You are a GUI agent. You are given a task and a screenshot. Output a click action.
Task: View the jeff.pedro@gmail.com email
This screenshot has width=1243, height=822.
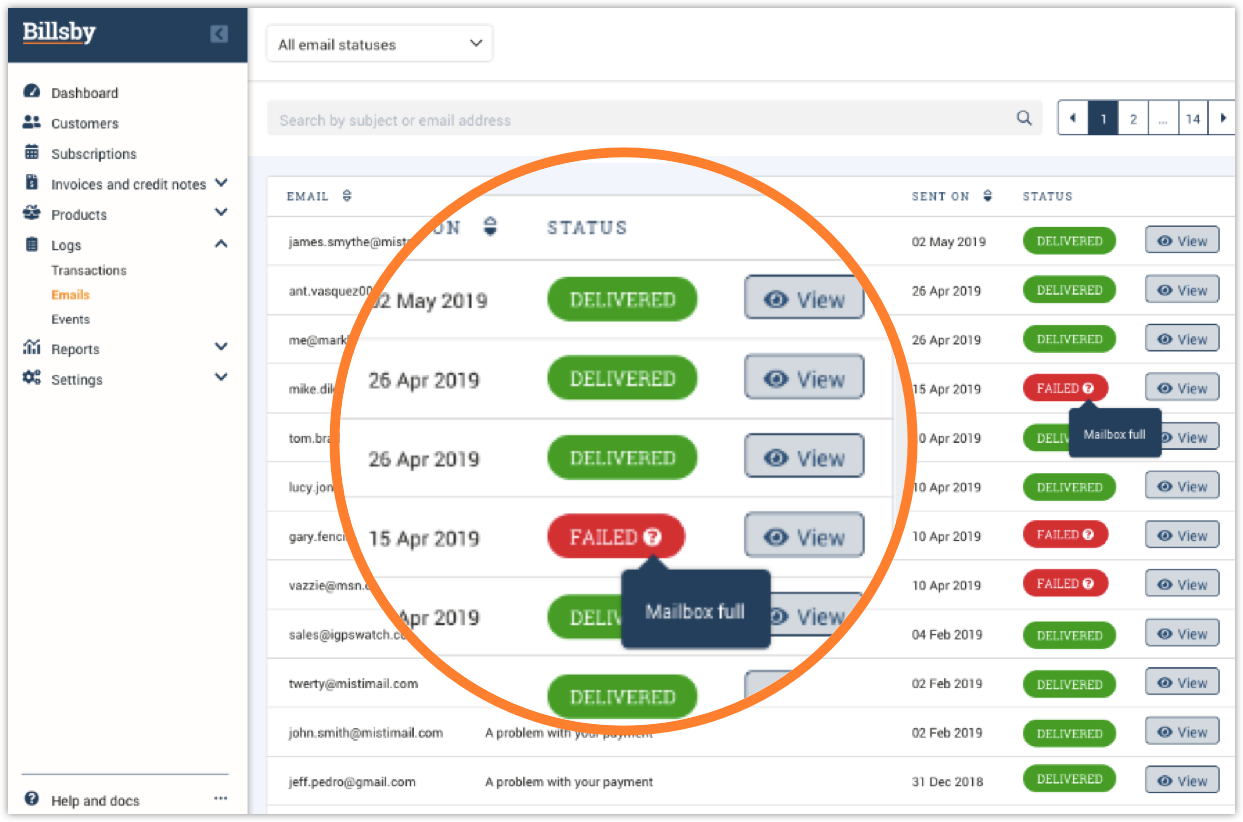point(1182,780)
